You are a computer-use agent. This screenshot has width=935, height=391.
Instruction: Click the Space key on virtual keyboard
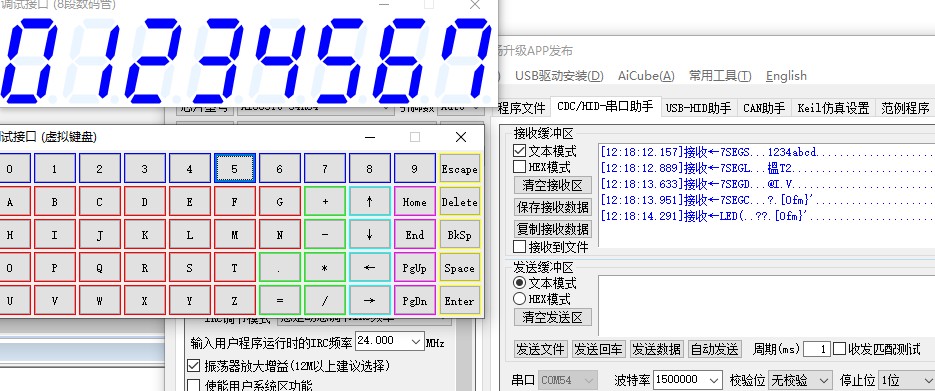pos(459,268)
